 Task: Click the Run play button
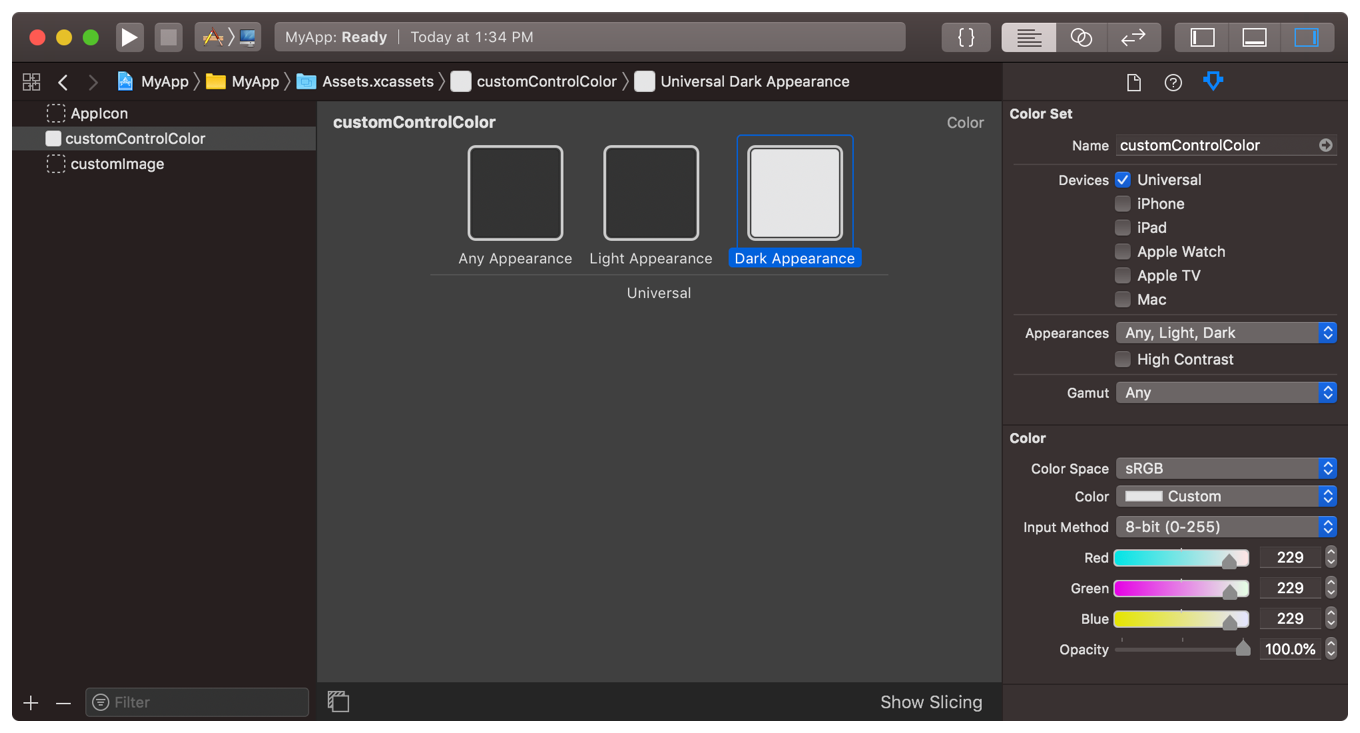tap(129, 37)
